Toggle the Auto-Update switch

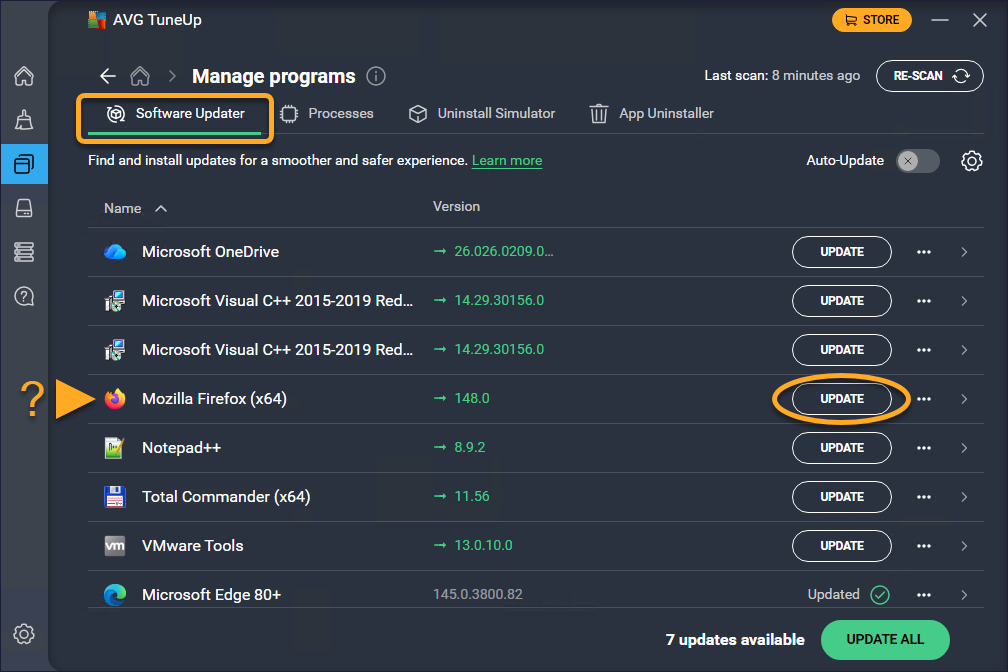click(x=917, y=161)
